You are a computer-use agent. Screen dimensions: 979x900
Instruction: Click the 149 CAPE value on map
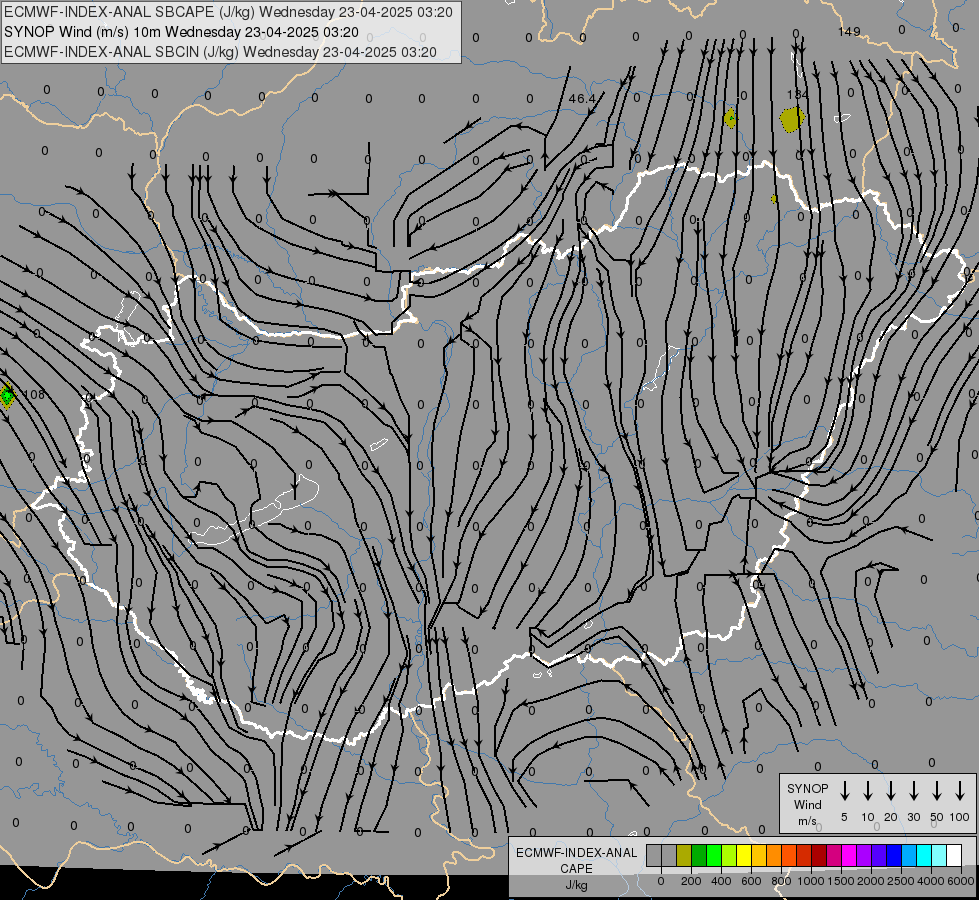pyautogui.click(x=849, y=31)
